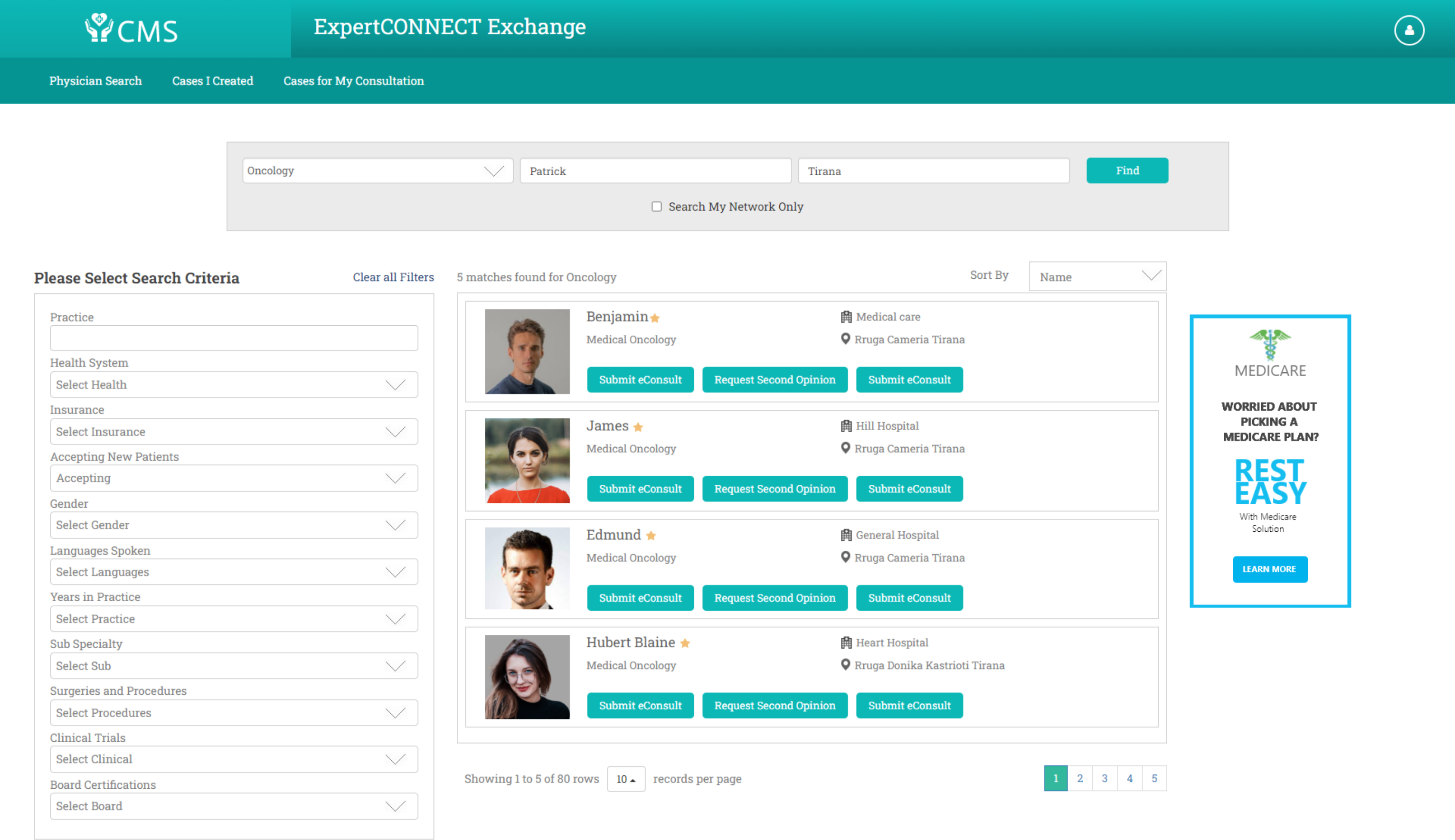Open Hubert Blaine's name link
This screenshot has height=840, width=1455.
(631, 642)
